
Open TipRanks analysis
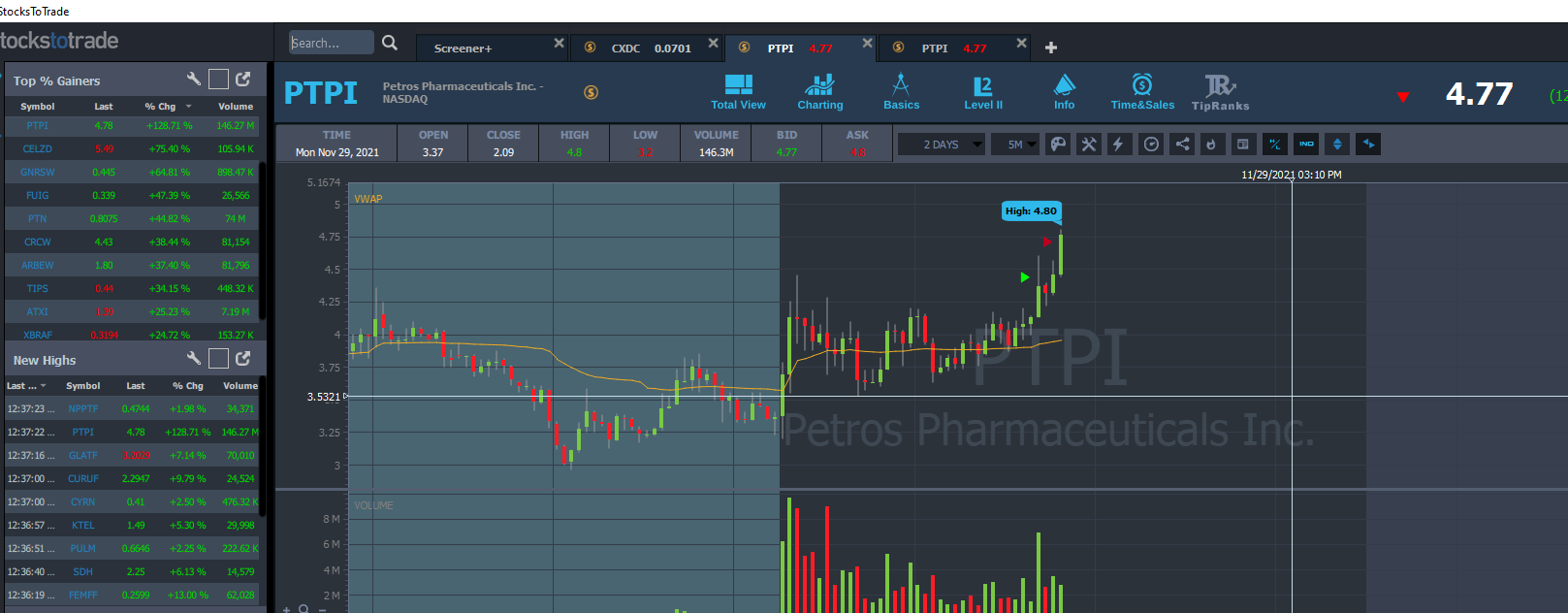tap(1220, 92)
